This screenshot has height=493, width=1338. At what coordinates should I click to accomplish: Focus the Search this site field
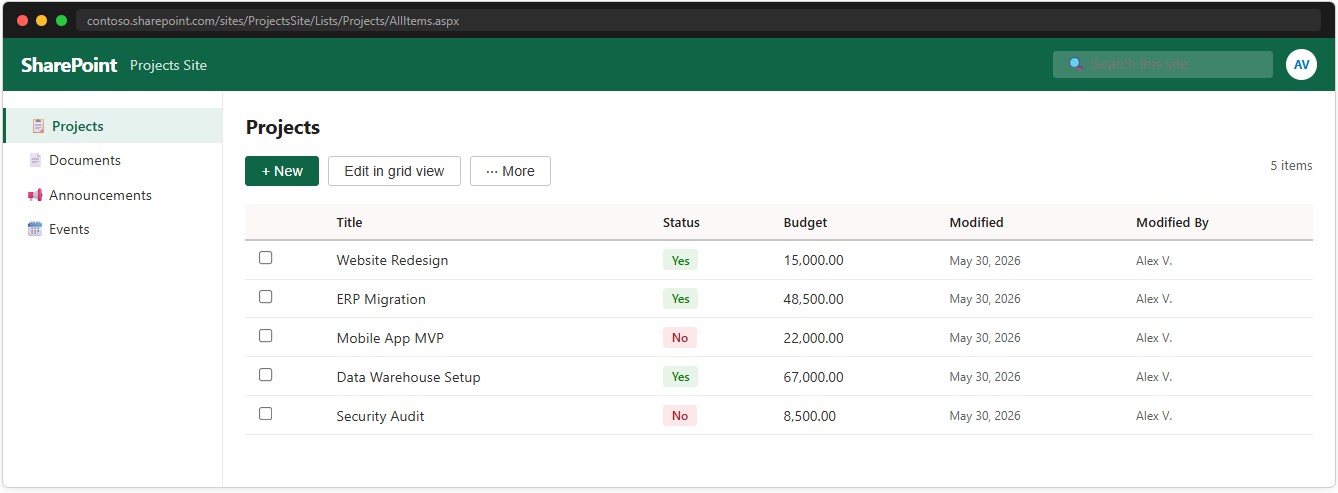coord(1163,64)
